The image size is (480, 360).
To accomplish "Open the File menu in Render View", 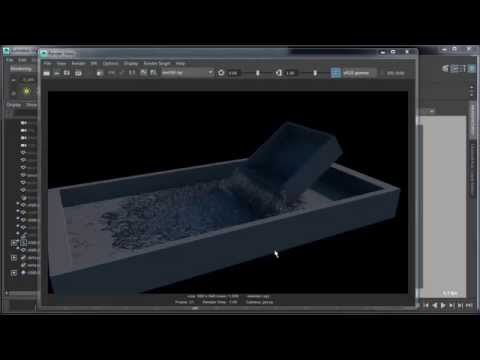I will click(x=48, y=63).
